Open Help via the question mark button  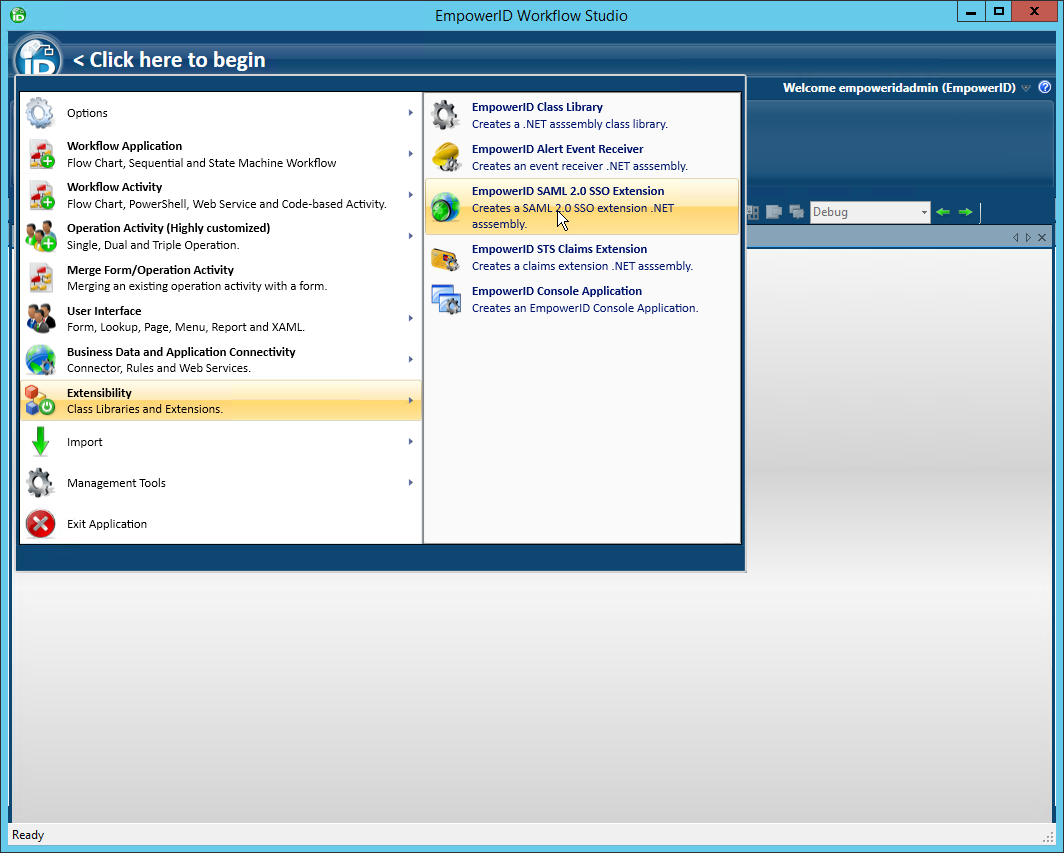coord(1045,87)
